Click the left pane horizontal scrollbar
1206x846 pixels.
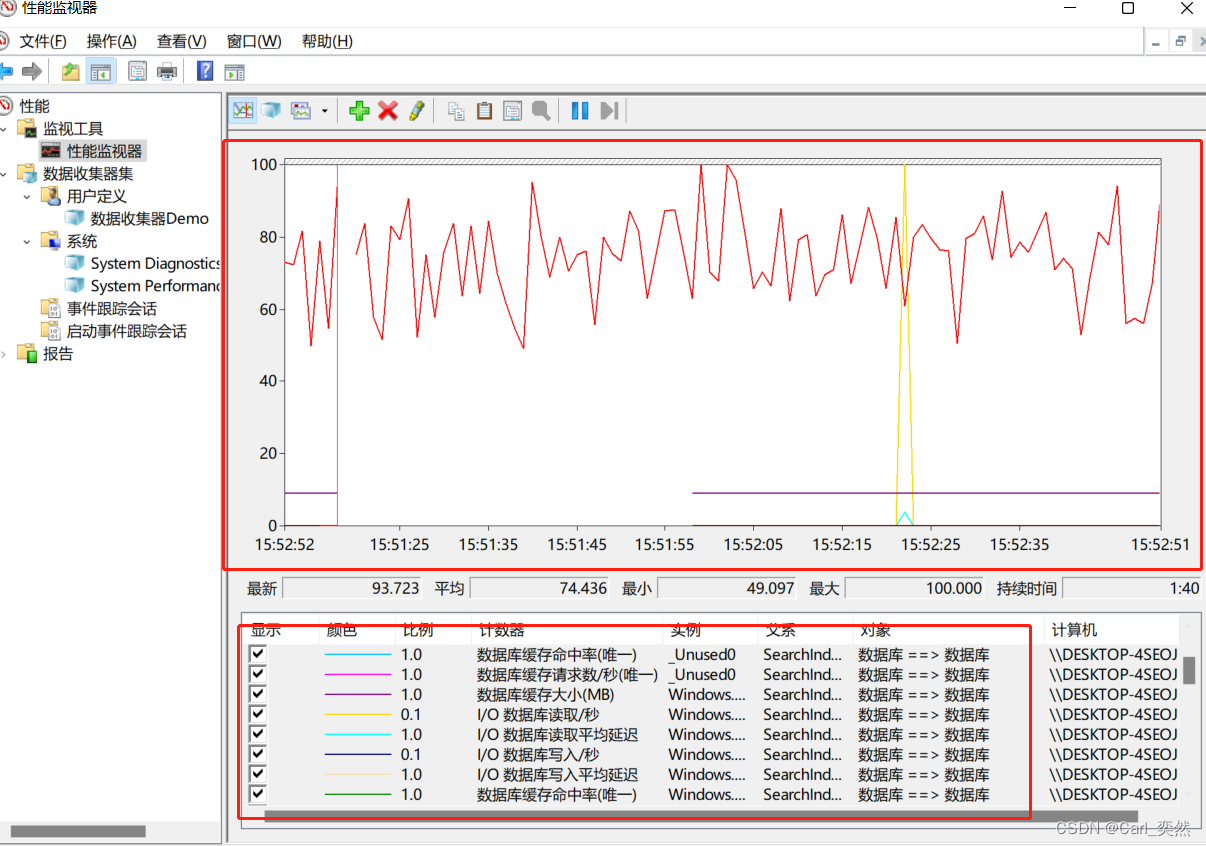(x=78, y=831)
